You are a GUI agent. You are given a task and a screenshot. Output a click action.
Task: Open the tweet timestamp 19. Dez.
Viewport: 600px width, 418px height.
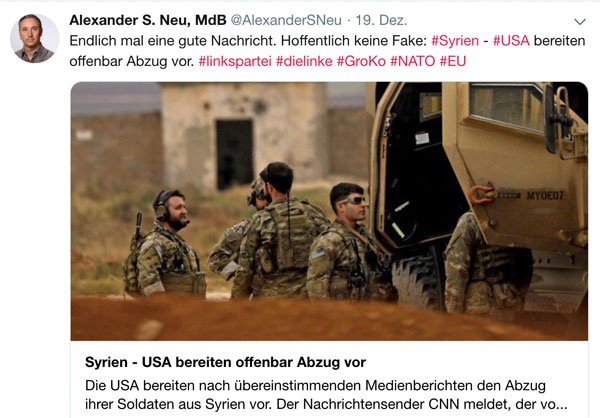click(x=381, y=20)
